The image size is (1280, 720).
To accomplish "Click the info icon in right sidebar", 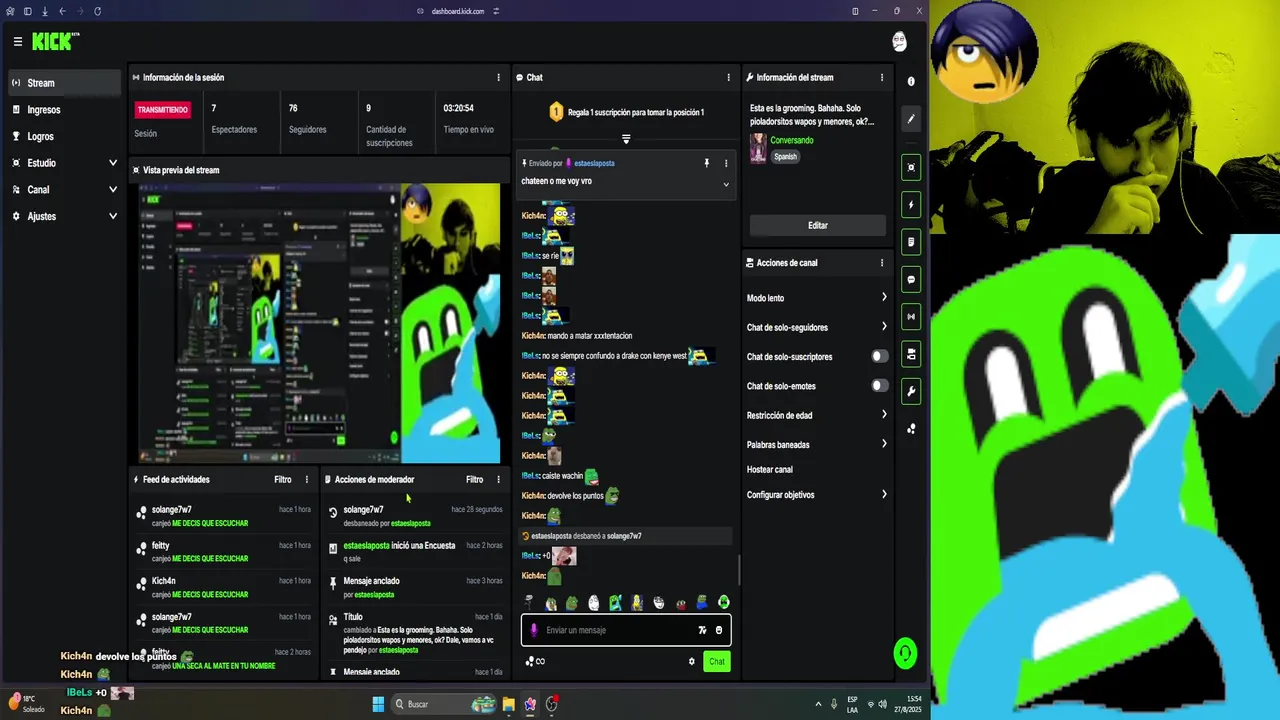I will (x=911, y=81).
